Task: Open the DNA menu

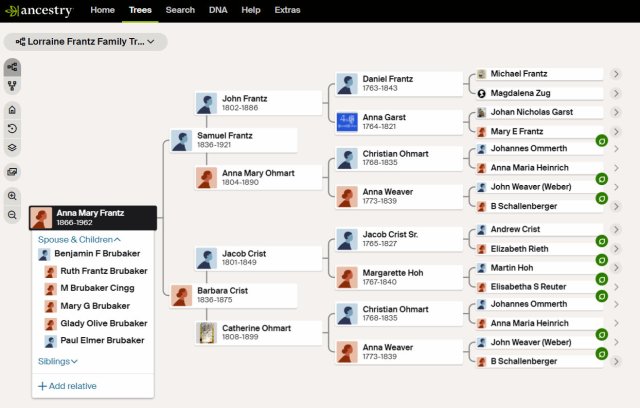Action: point(217,10)
